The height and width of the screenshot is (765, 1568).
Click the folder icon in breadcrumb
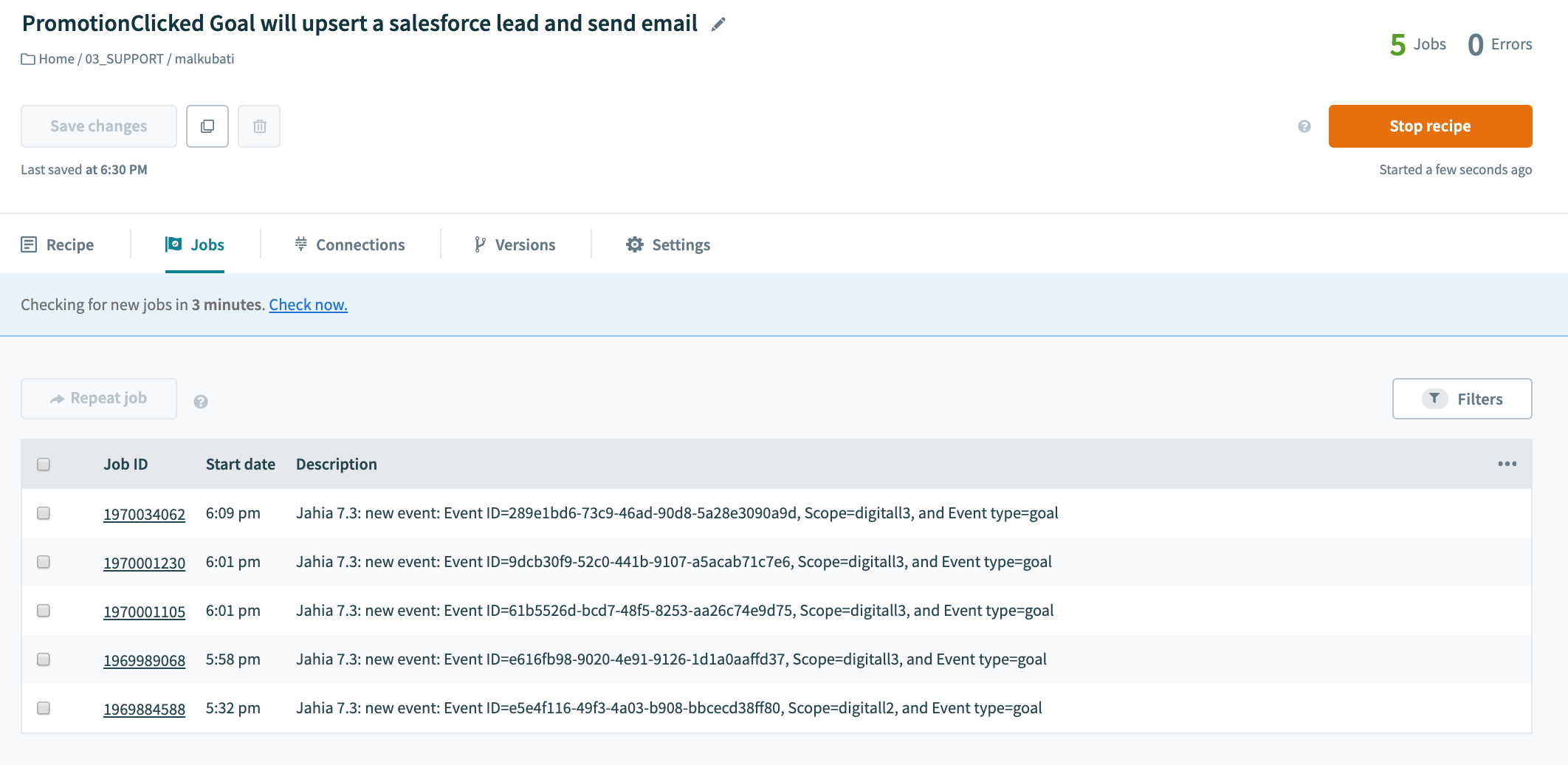point(28,59)
